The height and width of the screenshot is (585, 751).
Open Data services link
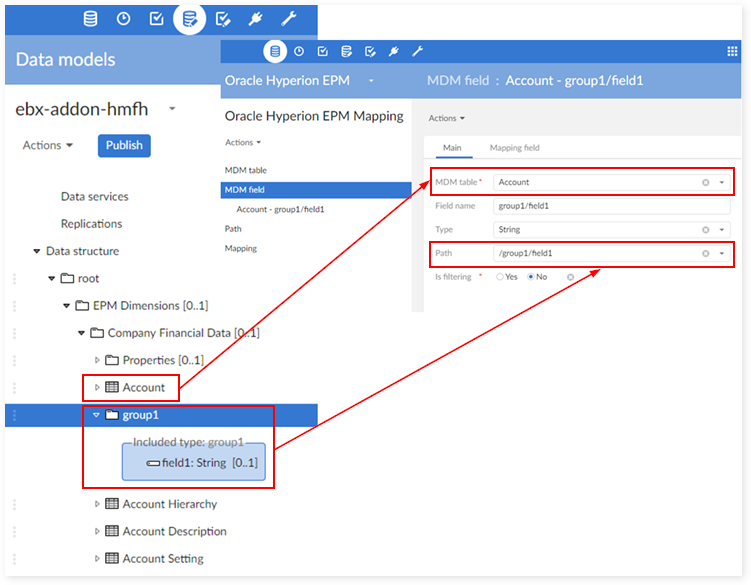point(94,196)
